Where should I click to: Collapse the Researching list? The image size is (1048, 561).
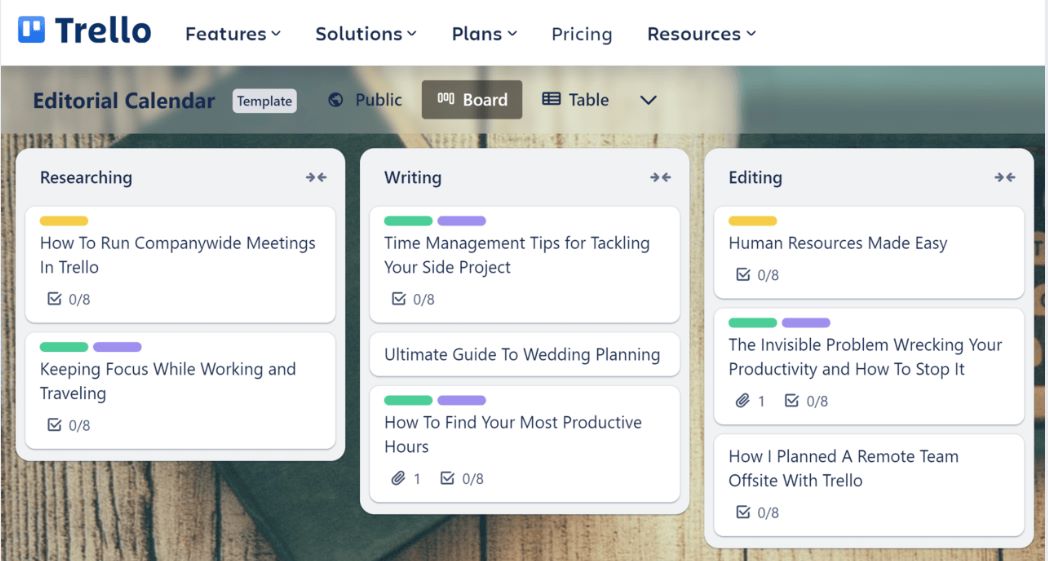316,177
